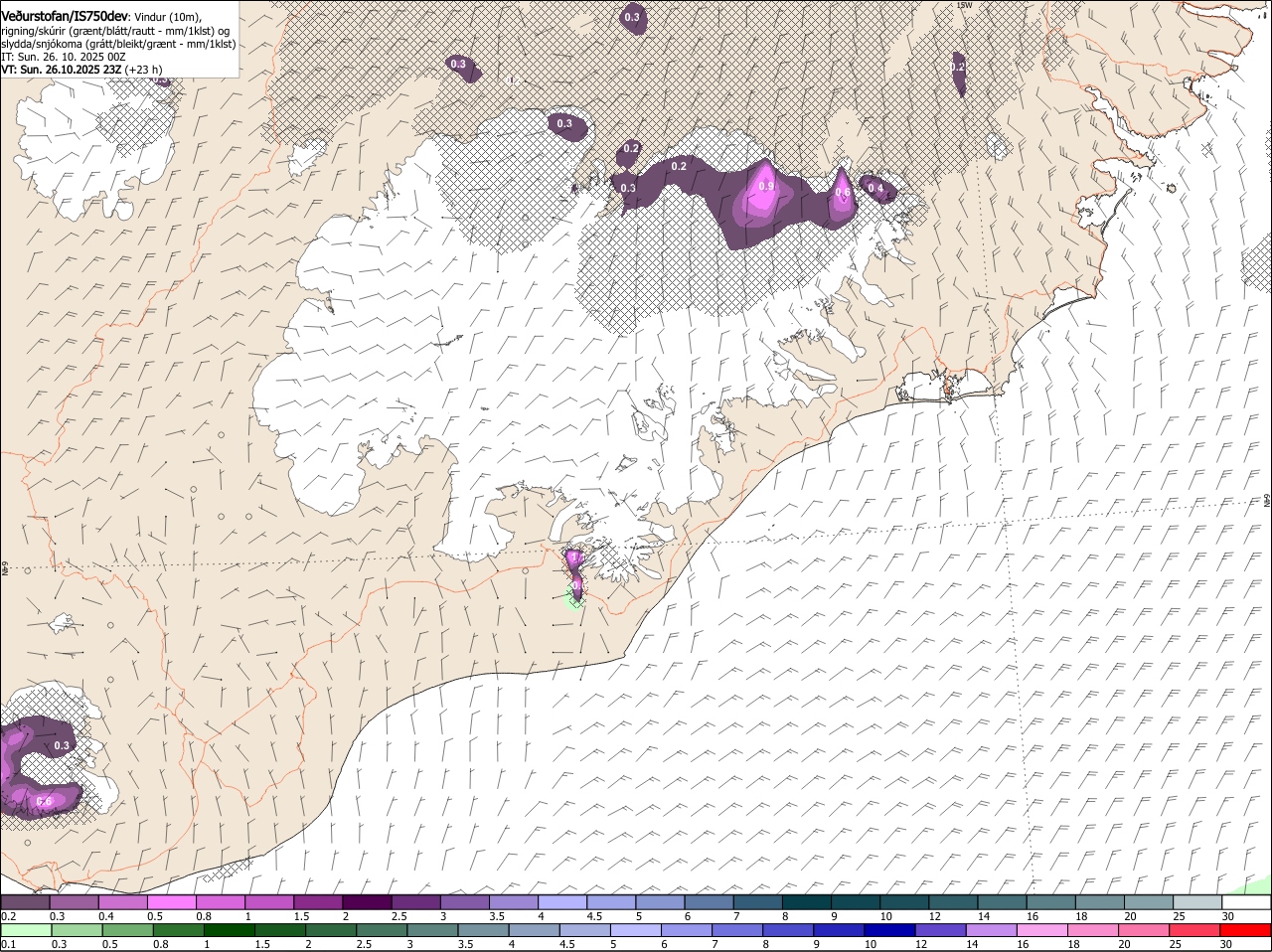This screenshot has height=952, width=1272.
Task: Pick the deep blue 10 rain scale swatch
Action: (x=891, y=930)
